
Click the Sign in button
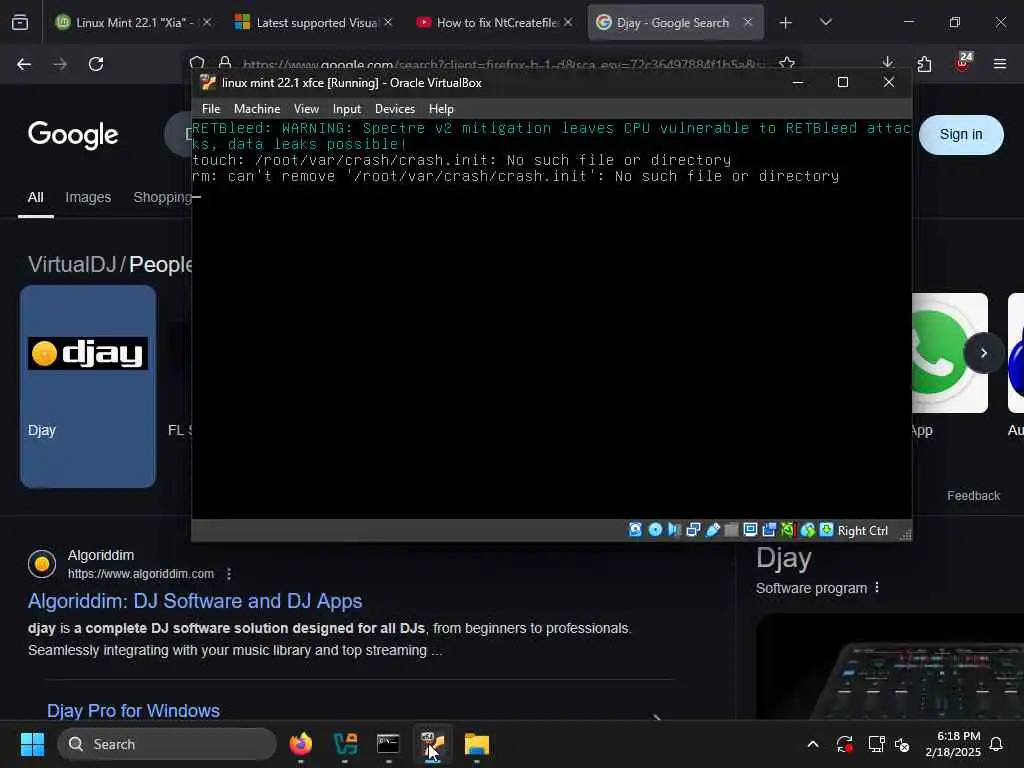pyautogui.click(x=961, y=135)
